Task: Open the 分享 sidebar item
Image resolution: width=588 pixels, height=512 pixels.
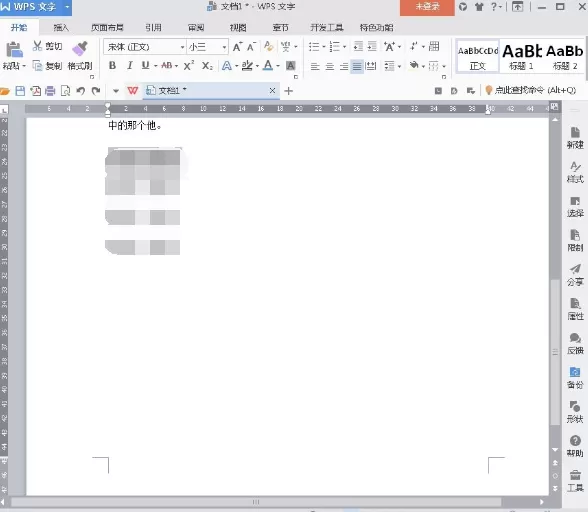Action: pyautogui.click(x=575, y=275)
